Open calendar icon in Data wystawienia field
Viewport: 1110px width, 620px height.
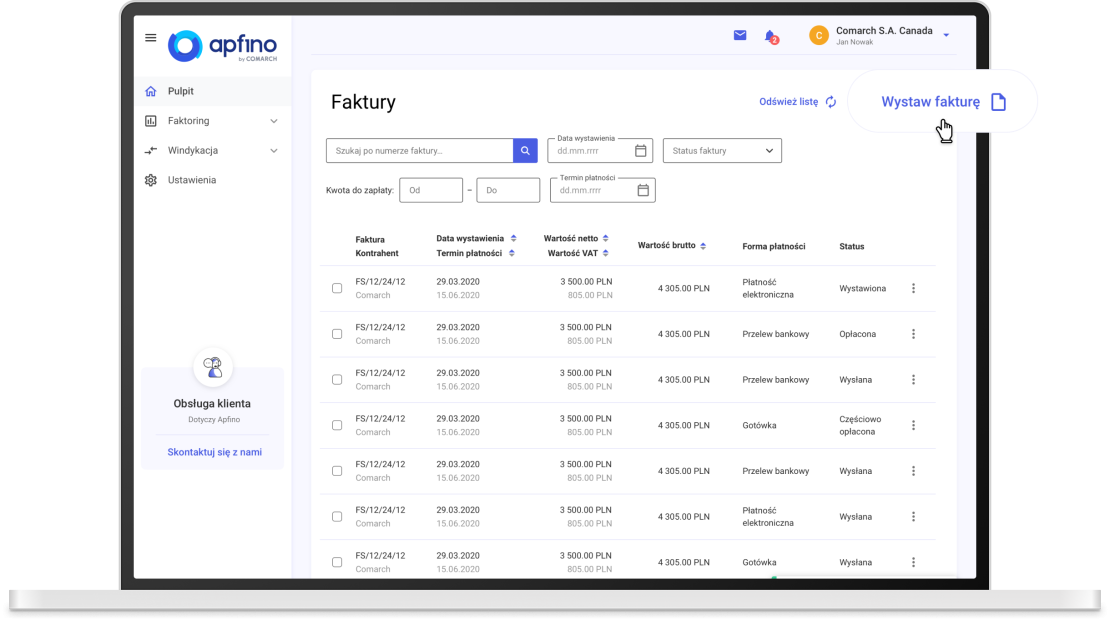coord(641,151)
